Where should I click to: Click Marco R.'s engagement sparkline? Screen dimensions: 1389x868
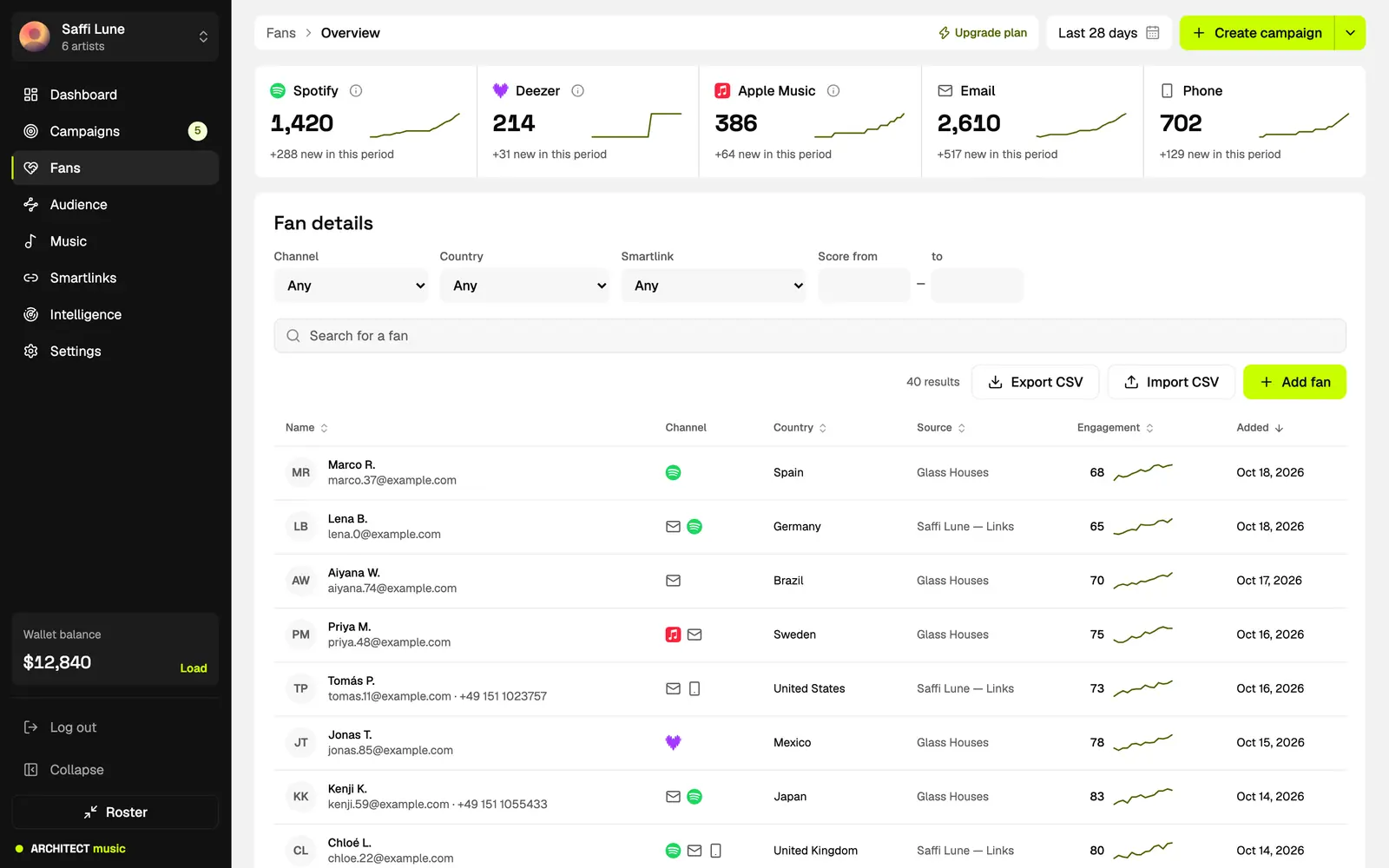1143,472
